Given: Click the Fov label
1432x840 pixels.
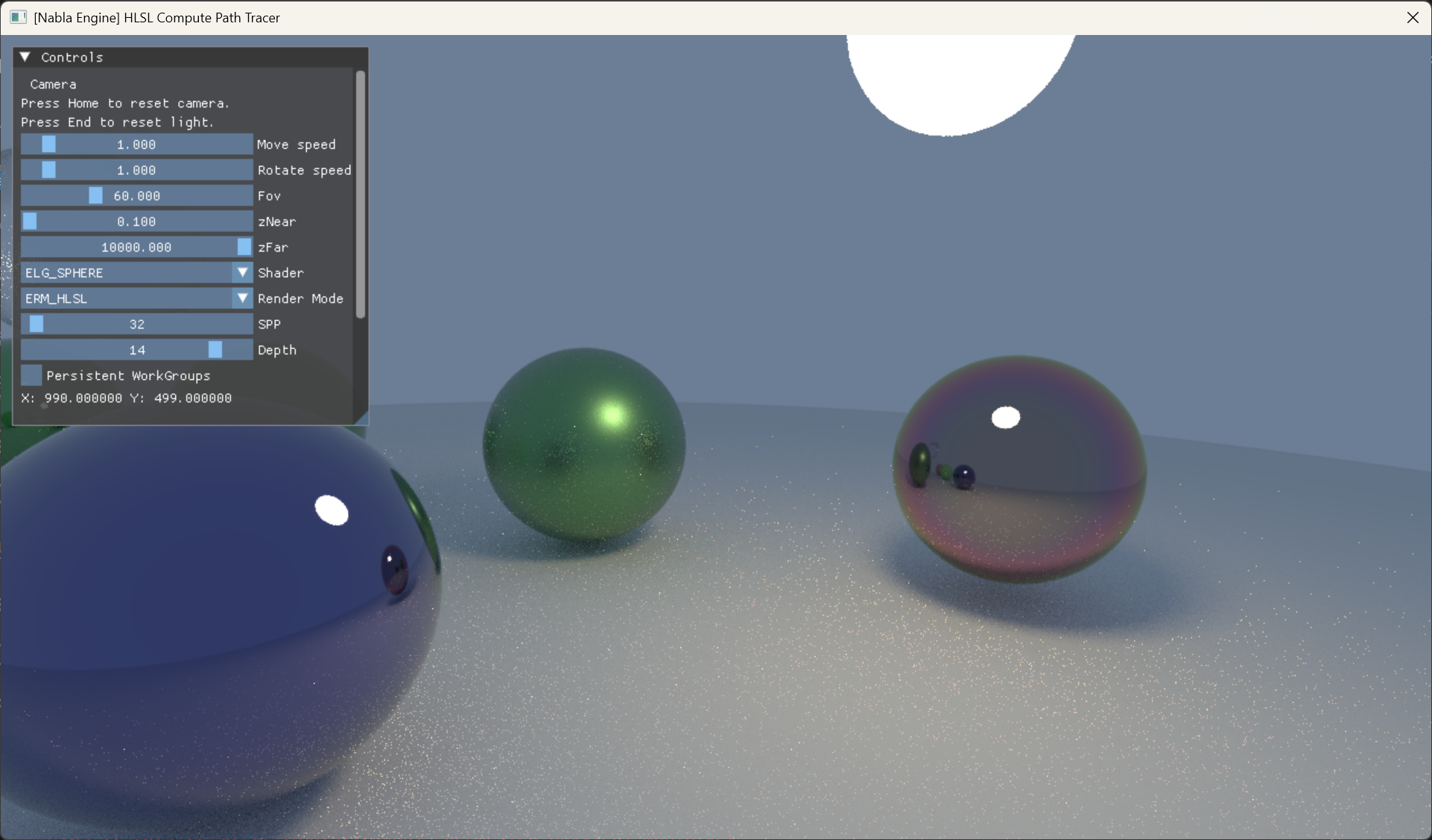Looking at the screenshot, I should click(269, 196).
